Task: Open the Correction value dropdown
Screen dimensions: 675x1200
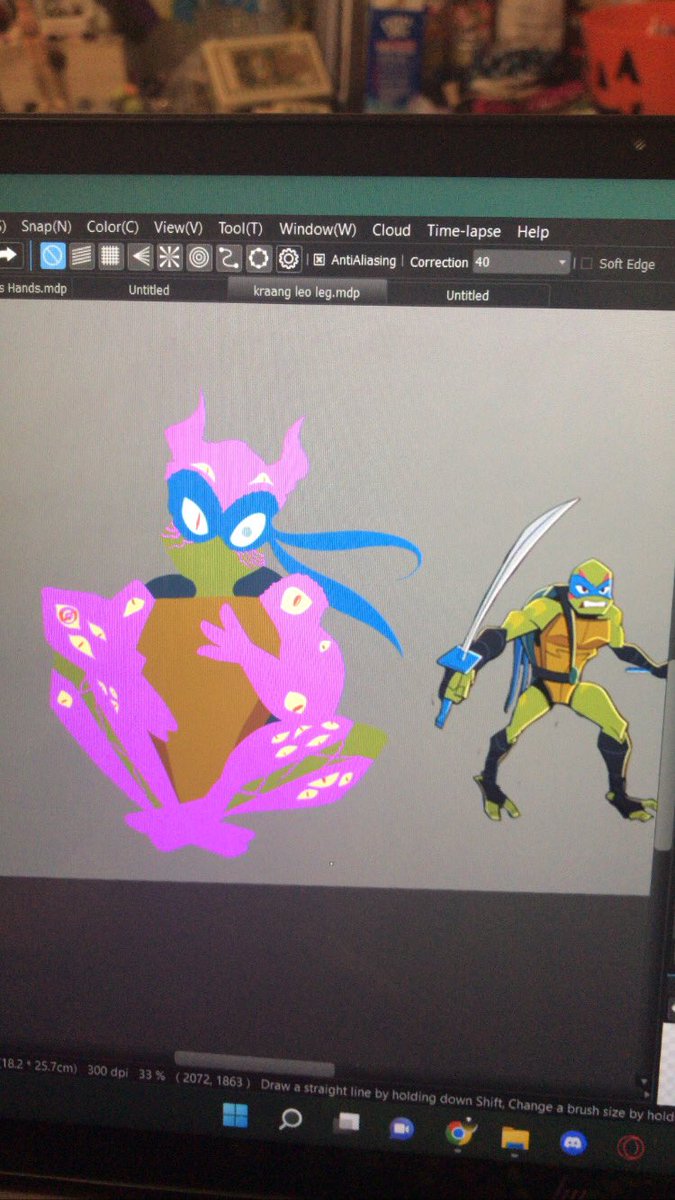Action: (521, 262)
